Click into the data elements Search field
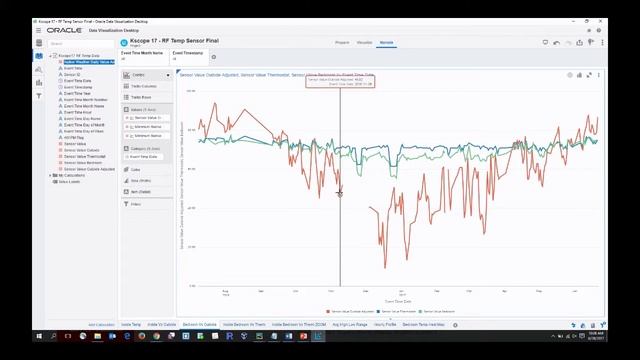Image resolution: width=640 pixels, height=360 pixels. [81, 43]
